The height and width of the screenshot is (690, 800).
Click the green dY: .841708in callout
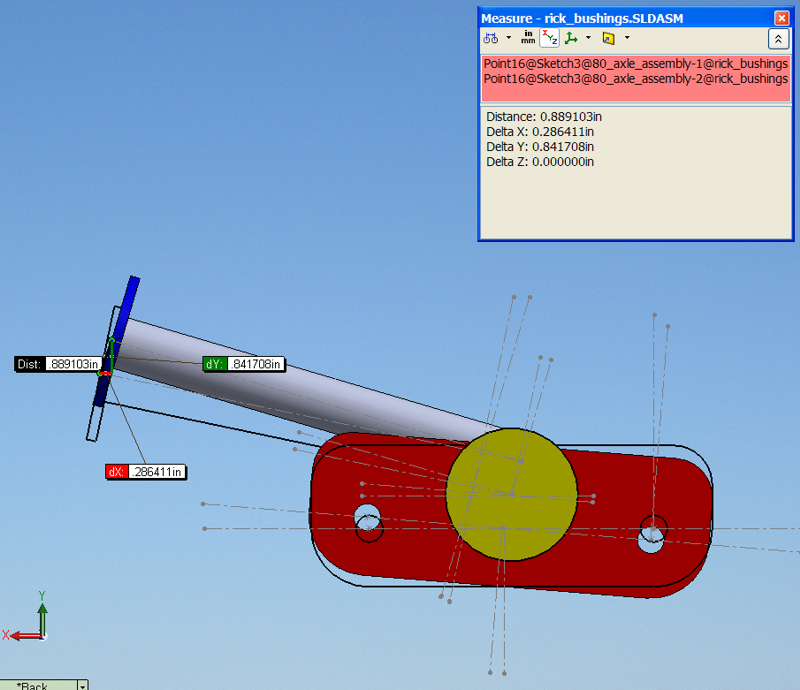click(244, 364)
